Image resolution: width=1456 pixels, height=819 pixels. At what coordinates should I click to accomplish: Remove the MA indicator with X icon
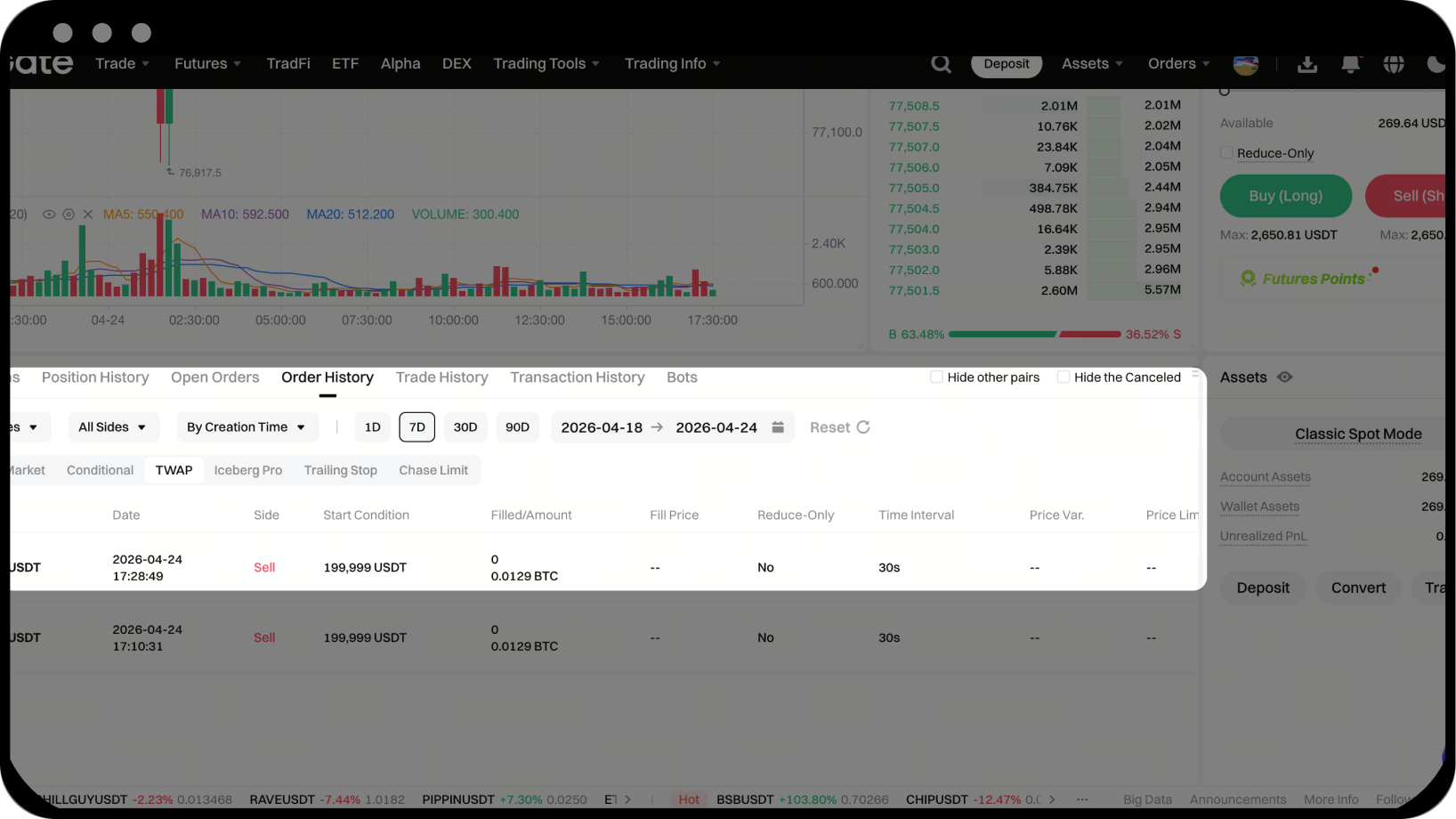88,215
